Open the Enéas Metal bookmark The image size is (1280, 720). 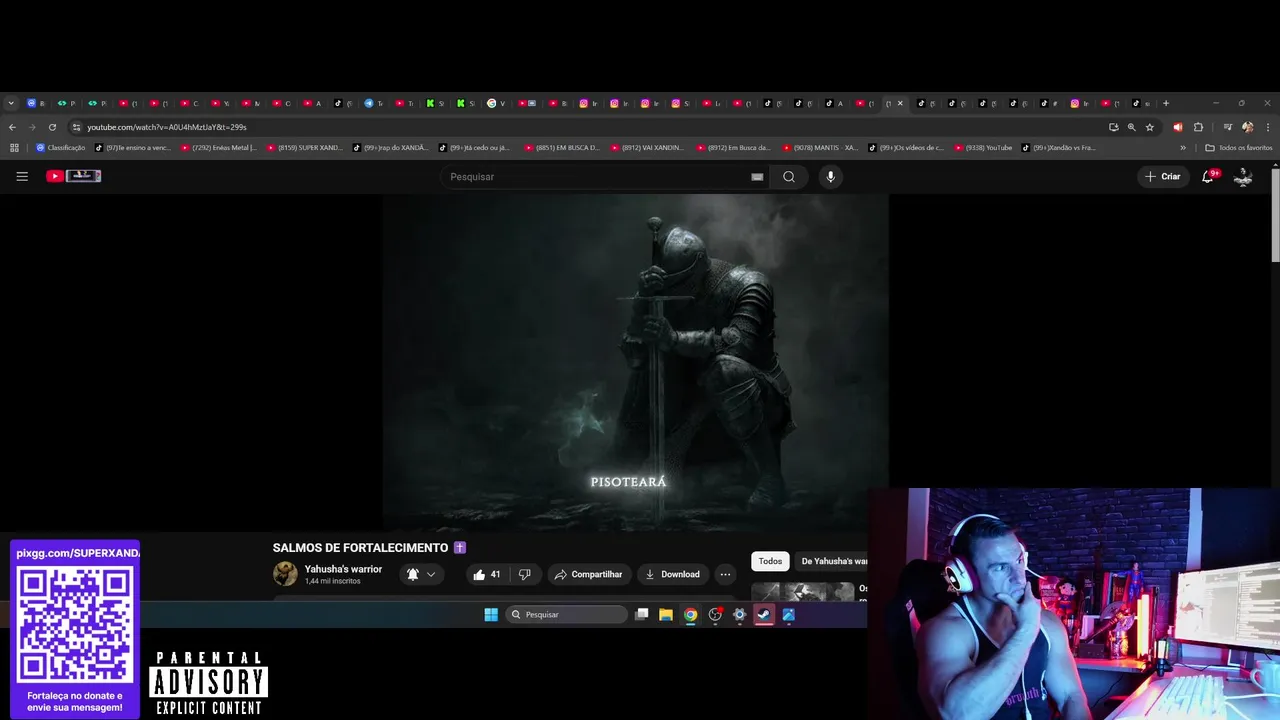(x=218, y=148)
